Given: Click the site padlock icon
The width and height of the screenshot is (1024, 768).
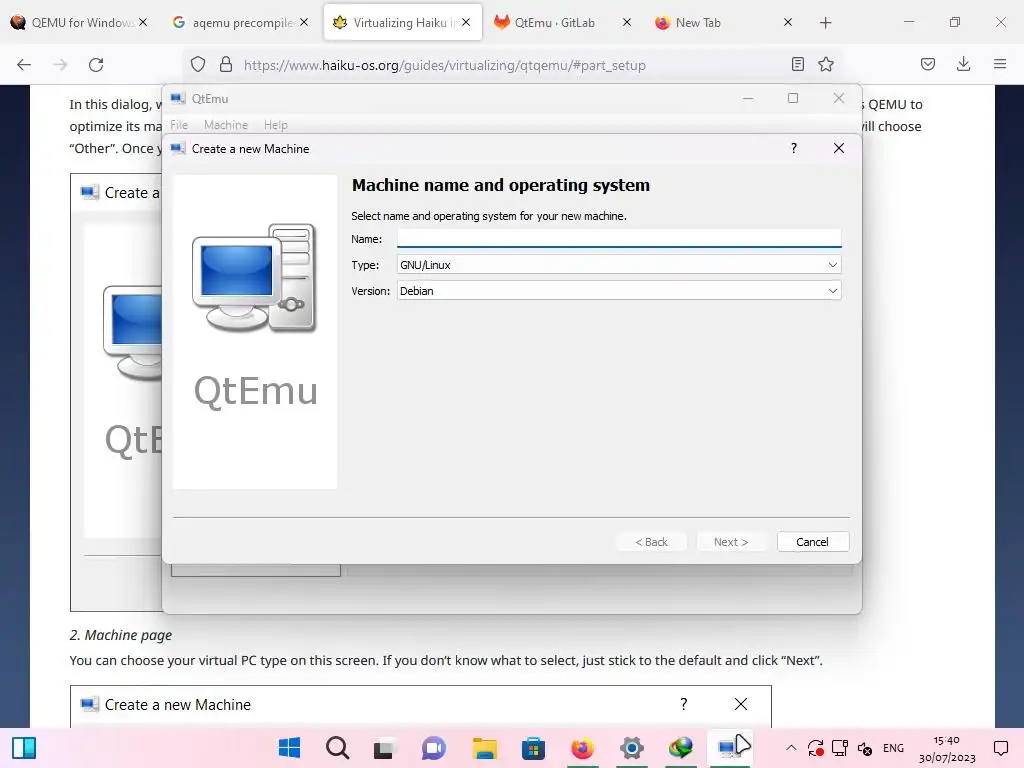Looking at the screenshot, I should point(226,64).
